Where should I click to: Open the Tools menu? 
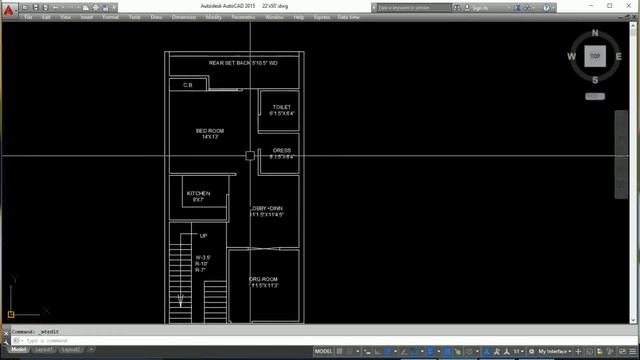coord(134,17)
